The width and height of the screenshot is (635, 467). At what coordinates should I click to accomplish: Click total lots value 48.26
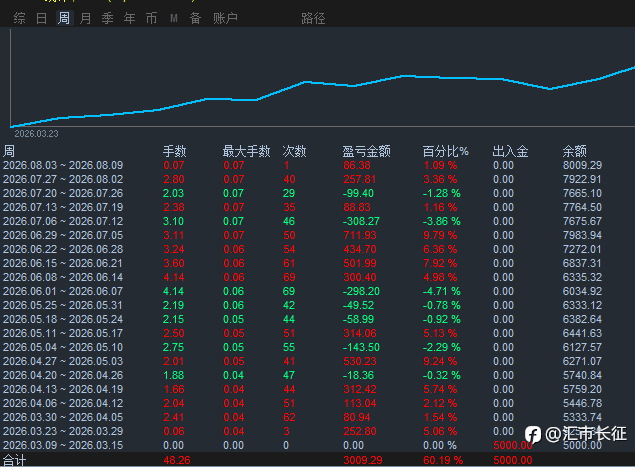(x=177, y=460)
